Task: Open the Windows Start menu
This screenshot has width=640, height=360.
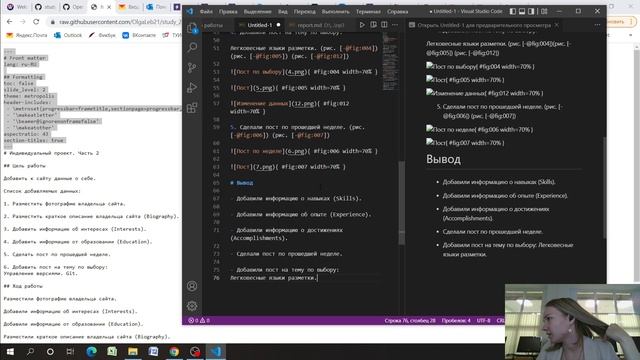Action: point(10,351)
